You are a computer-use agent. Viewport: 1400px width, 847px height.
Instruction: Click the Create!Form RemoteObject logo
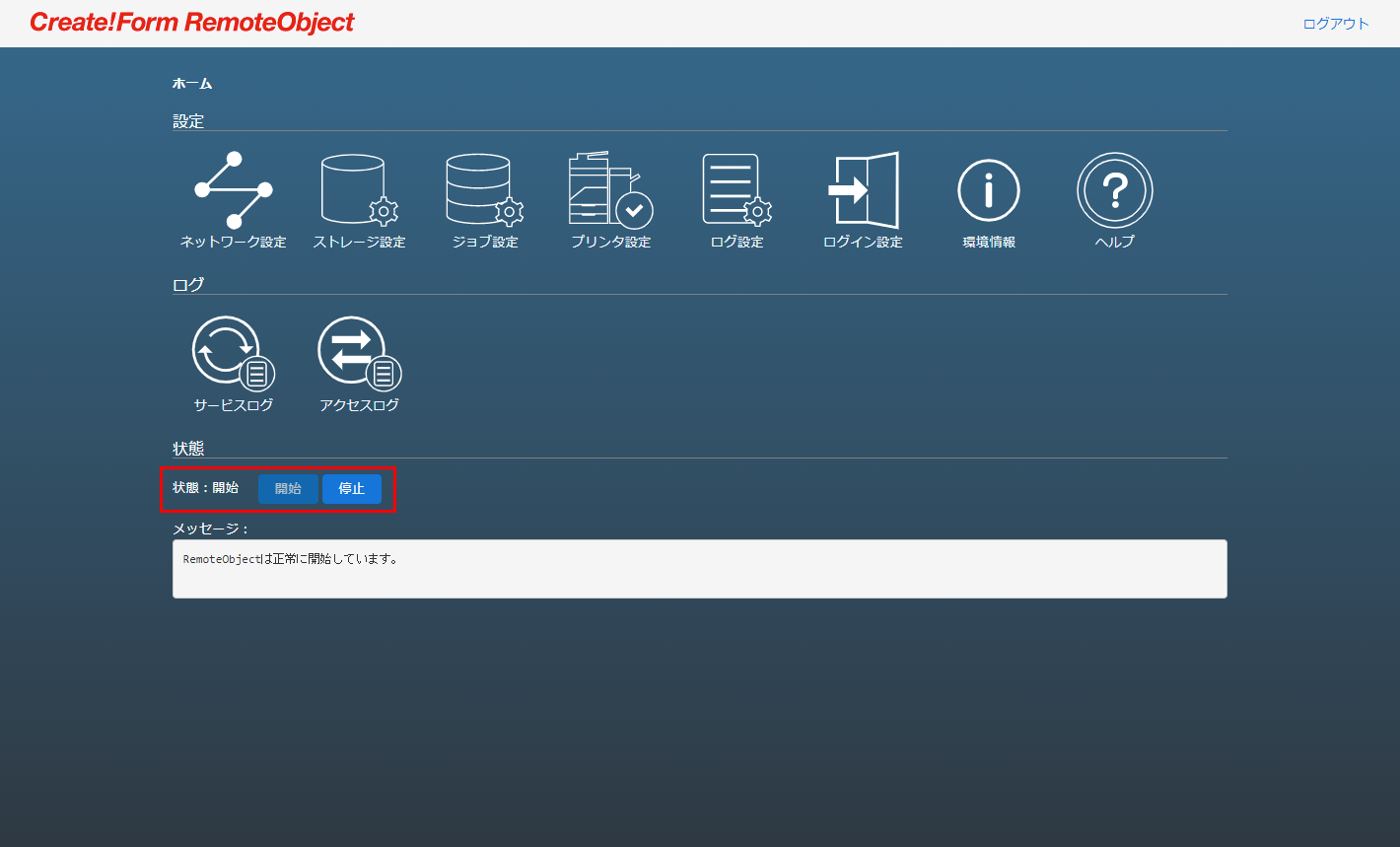click(x=192, y=23)
